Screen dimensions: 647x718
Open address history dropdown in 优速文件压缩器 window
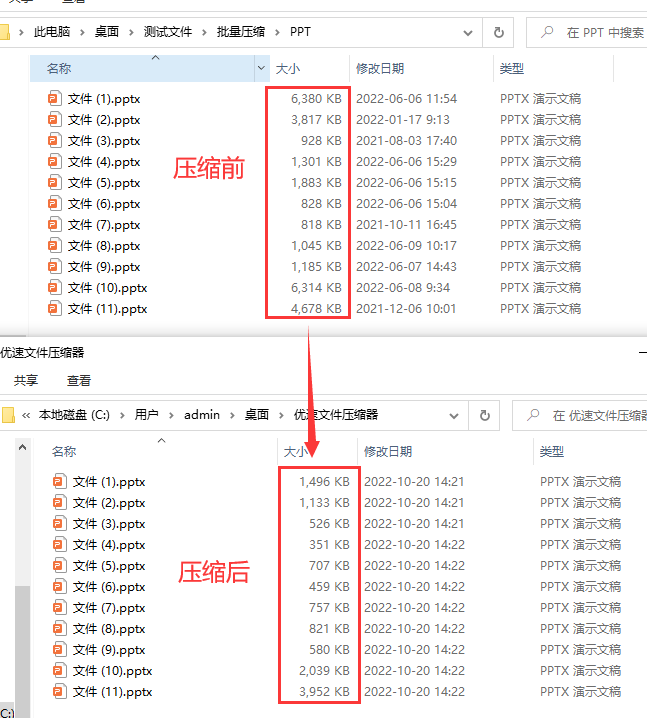[454, 416]
